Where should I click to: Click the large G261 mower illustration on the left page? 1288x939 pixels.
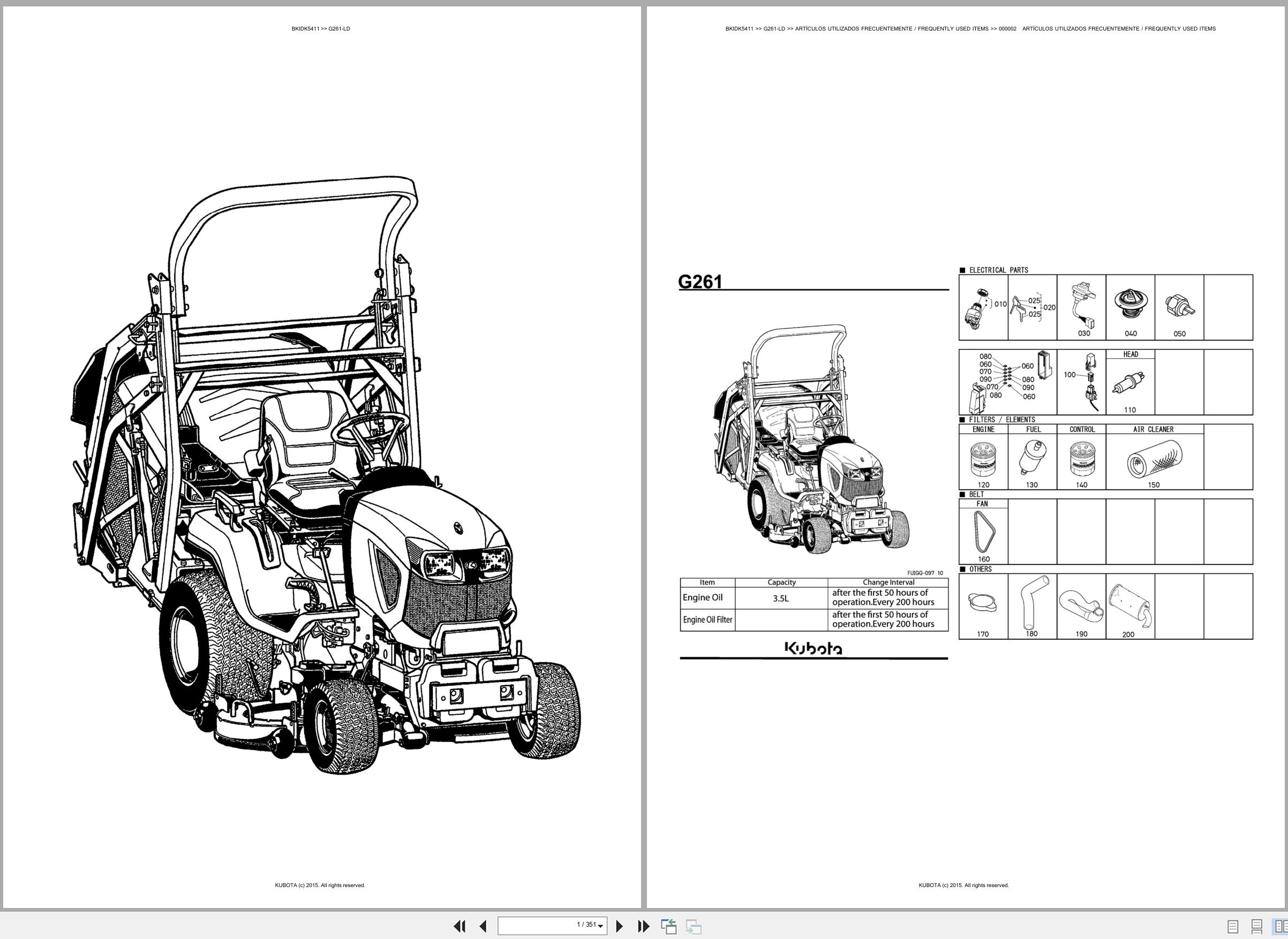[x=325, y=475]
